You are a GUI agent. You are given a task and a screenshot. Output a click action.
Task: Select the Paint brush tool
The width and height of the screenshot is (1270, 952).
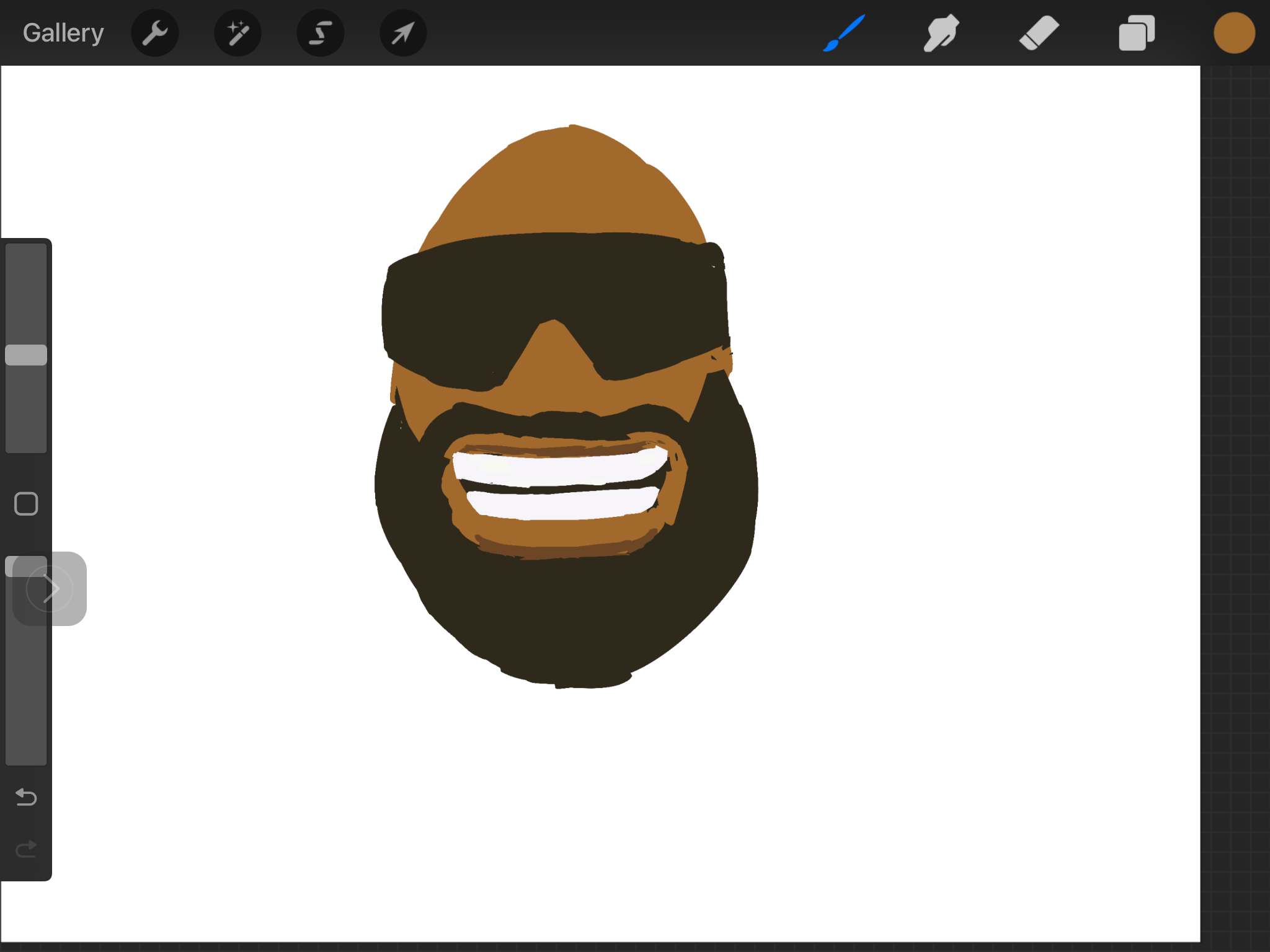point(844,33)
